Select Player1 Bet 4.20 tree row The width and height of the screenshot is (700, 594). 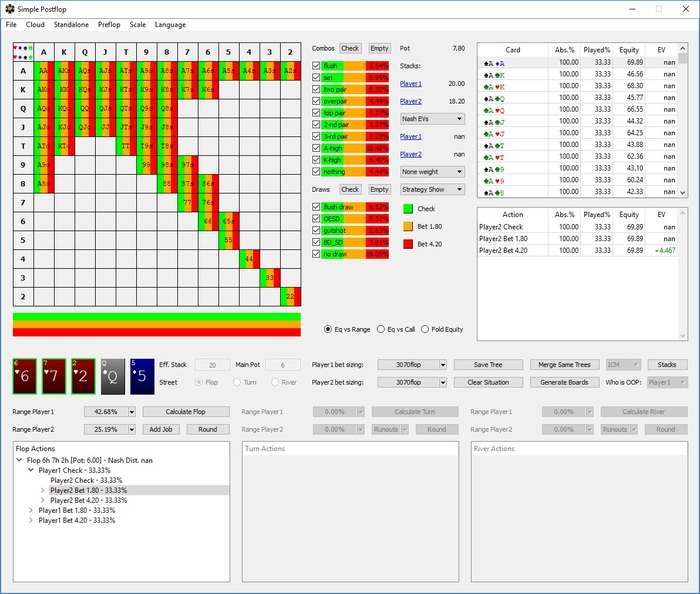pyautogui.click(x=77, y=520)
